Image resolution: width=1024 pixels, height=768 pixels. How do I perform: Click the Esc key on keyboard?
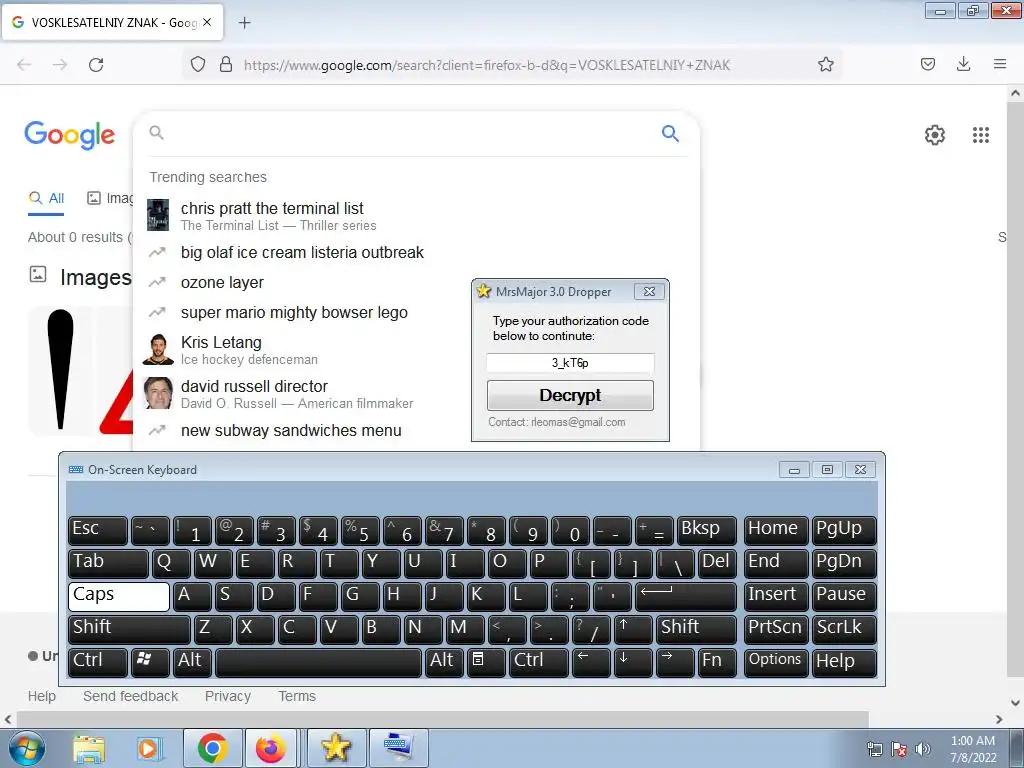98,530
